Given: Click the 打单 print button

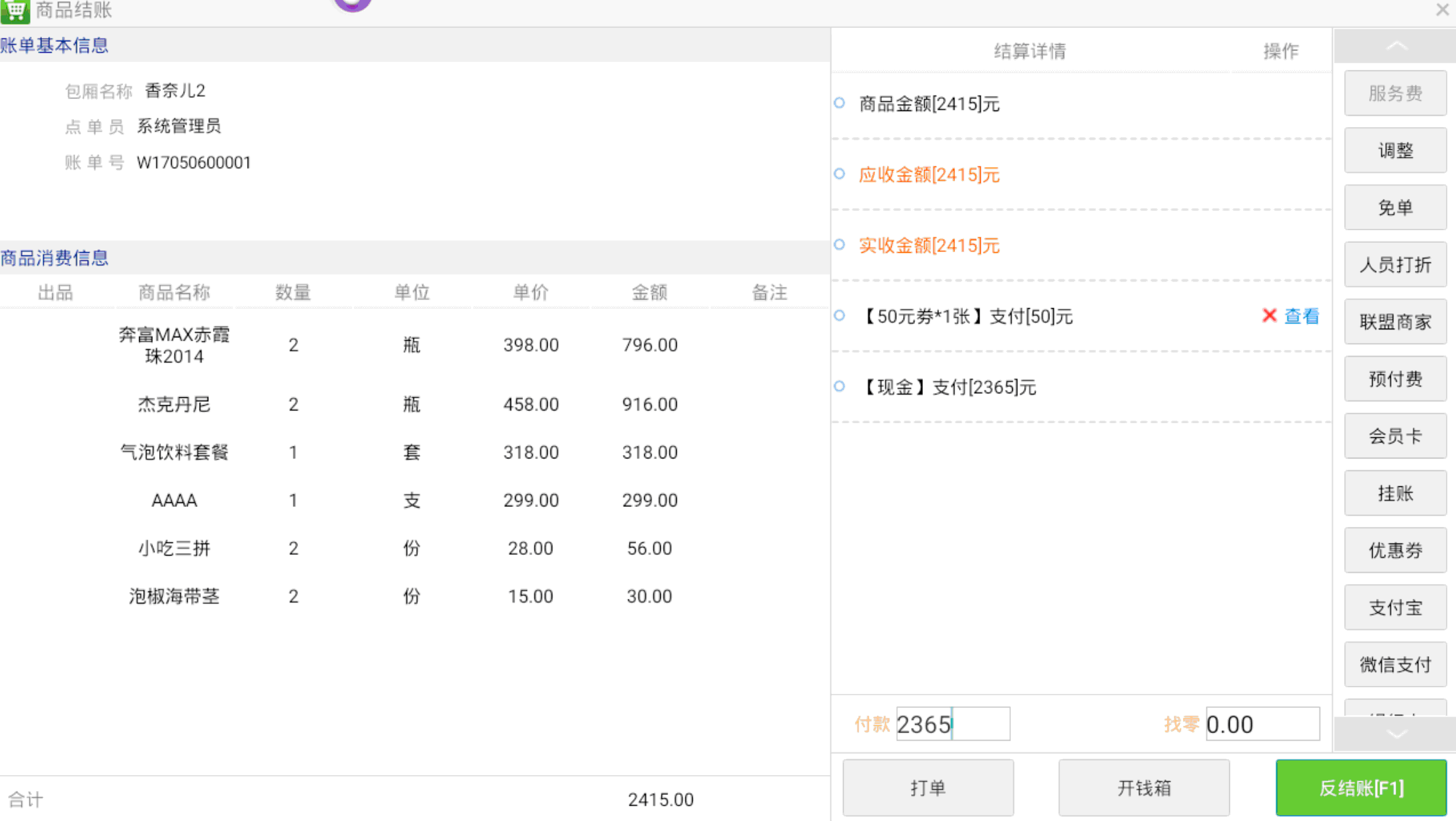Looking at the screenshot, I should tap(928, 788).
